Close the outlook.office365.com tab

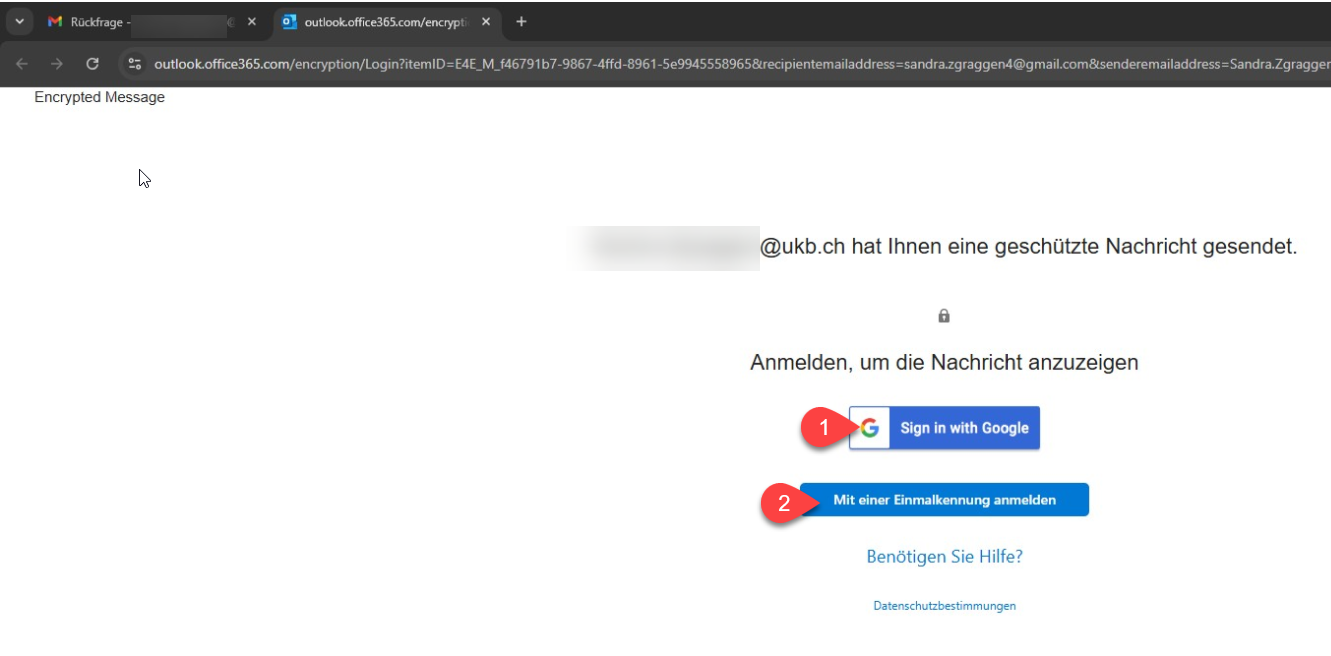pos(486,21)
